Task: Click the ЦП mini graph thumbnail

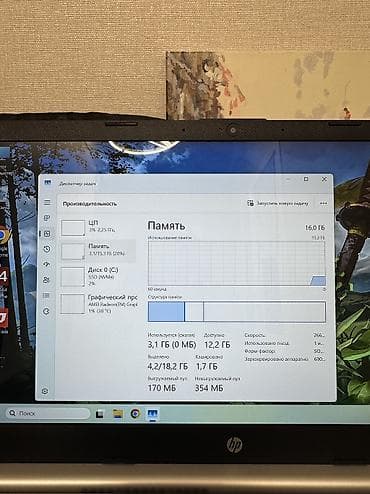Action: pyautogui.click(x=73, y=228)
